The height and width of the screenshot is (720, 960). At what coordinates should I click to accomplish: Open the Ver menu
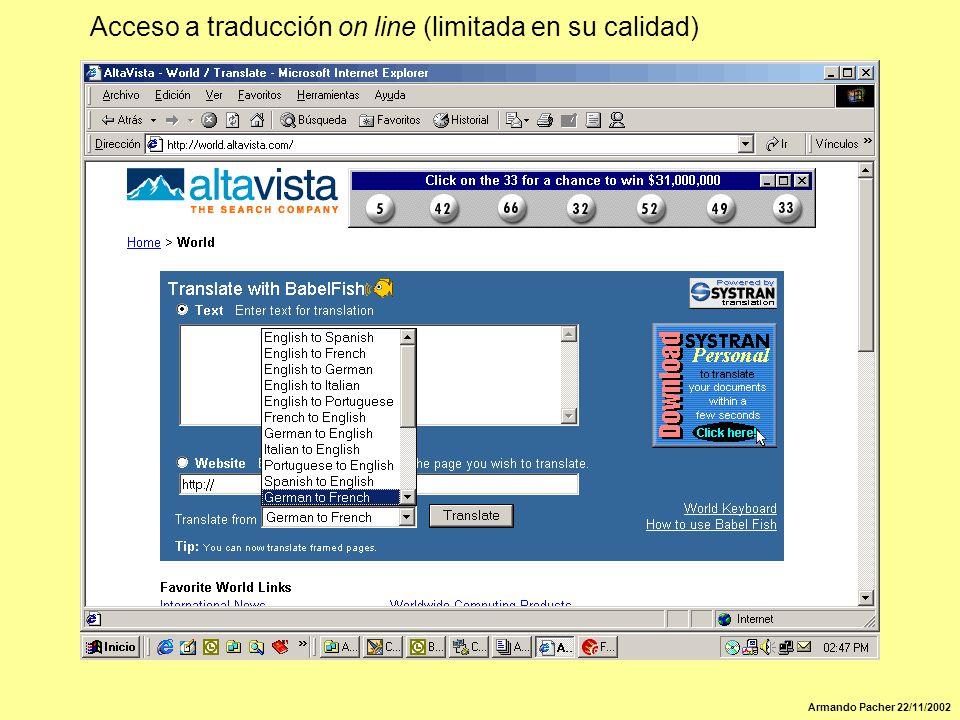click(214, 95)
